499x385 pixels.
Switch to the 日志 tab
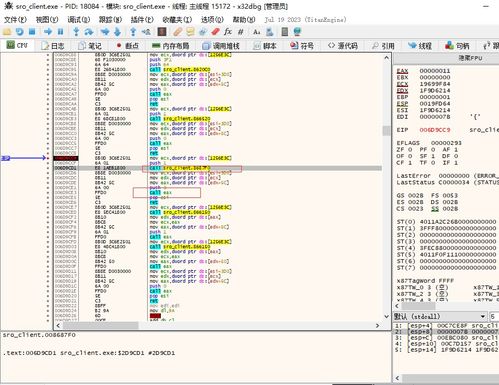click(x=53, y=46)
